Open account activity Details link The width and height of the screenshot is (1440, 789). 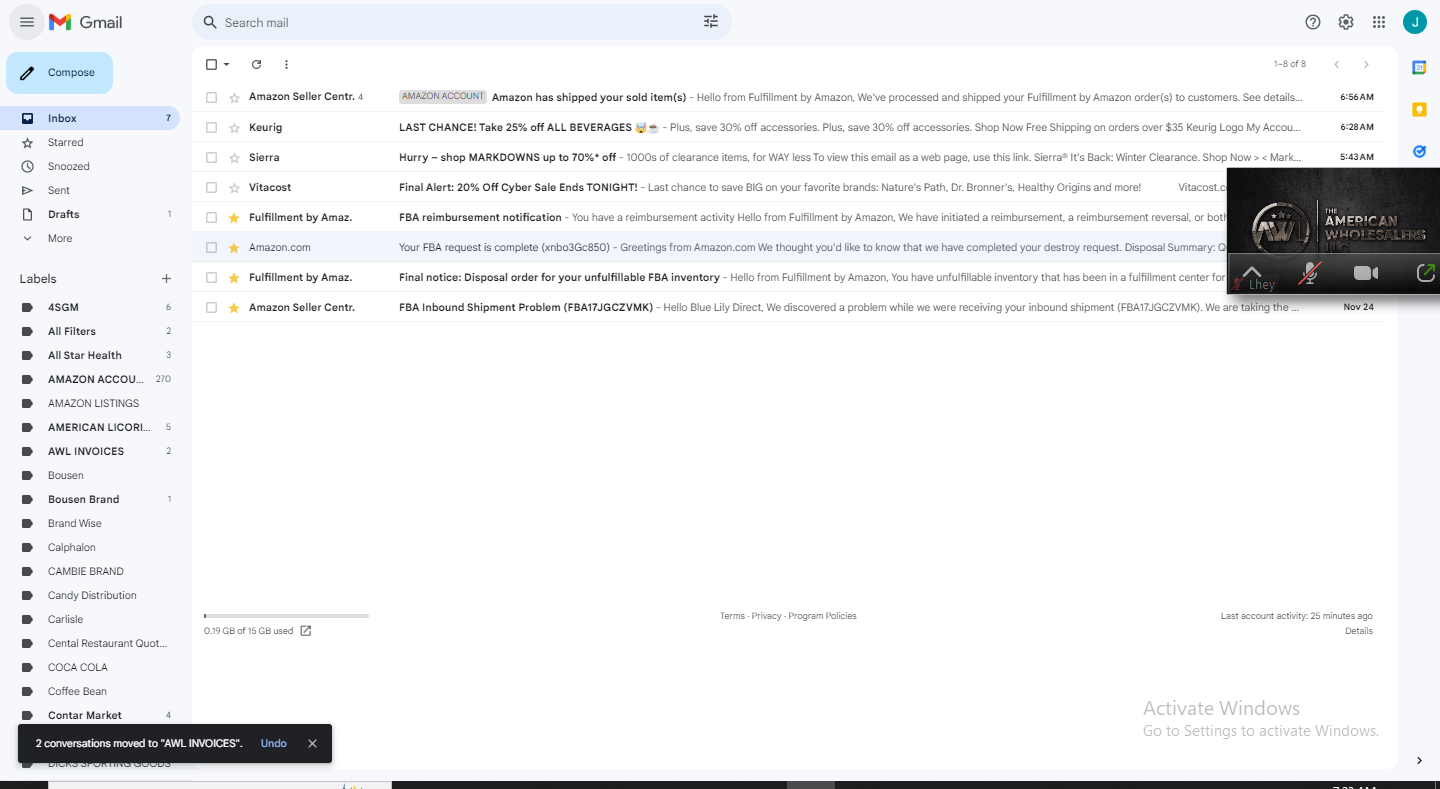tap(1359, 631)
